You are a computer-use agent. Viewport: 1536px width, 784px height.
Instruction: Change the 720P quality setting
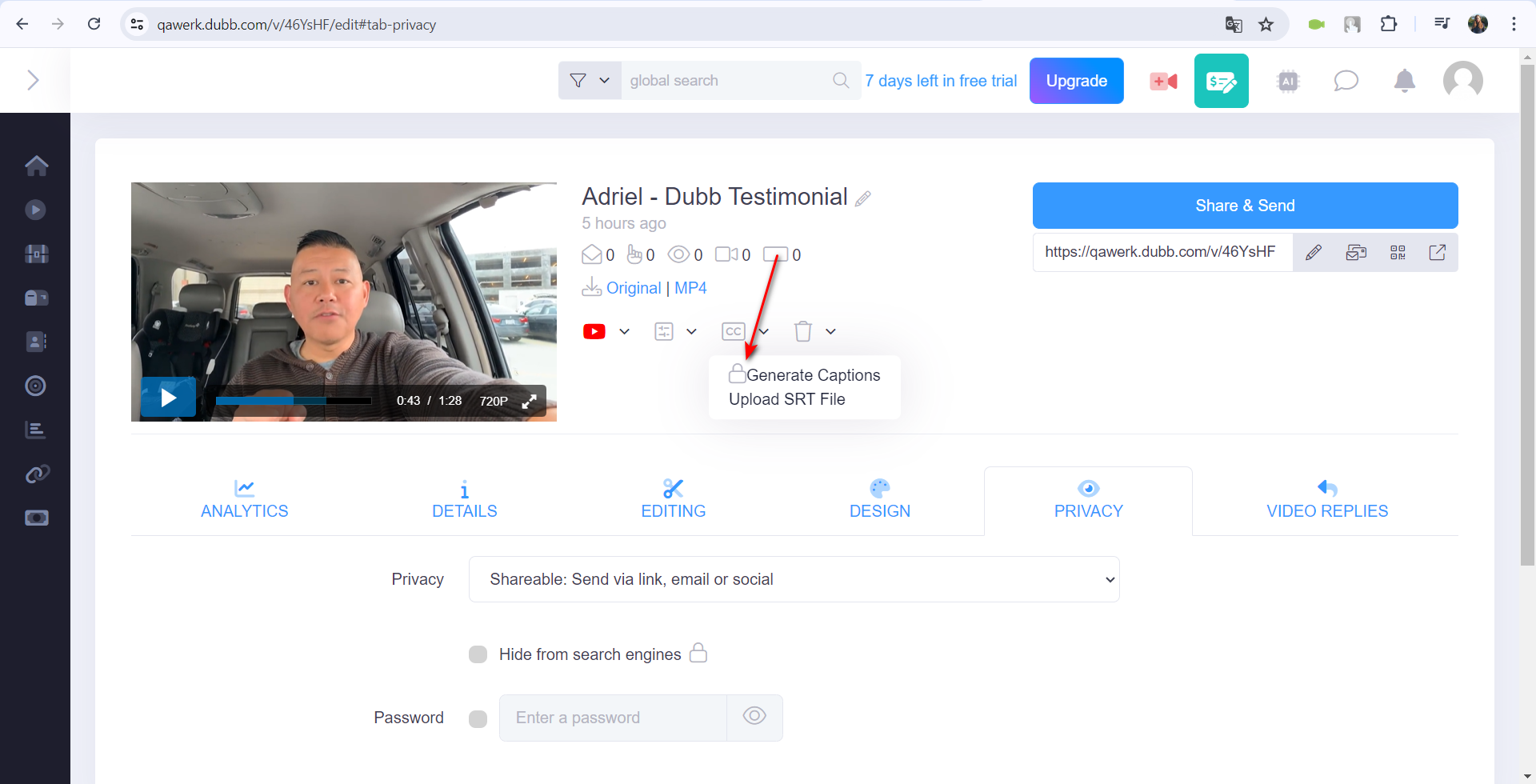point(494,401)
